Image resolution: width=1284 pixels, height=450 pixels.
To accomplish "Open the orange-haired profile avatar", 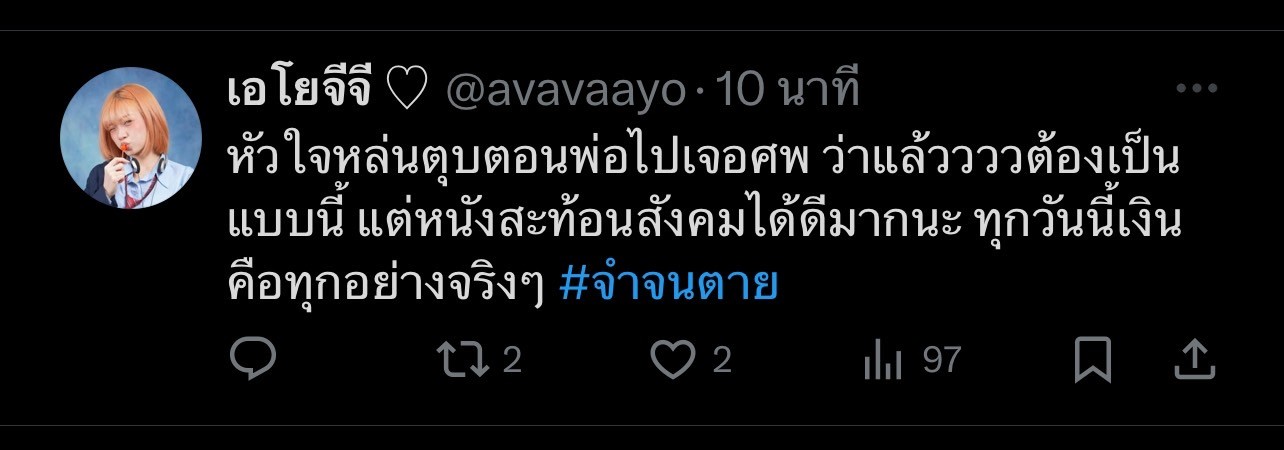I will pyautogui.click(x=132, y=138).
